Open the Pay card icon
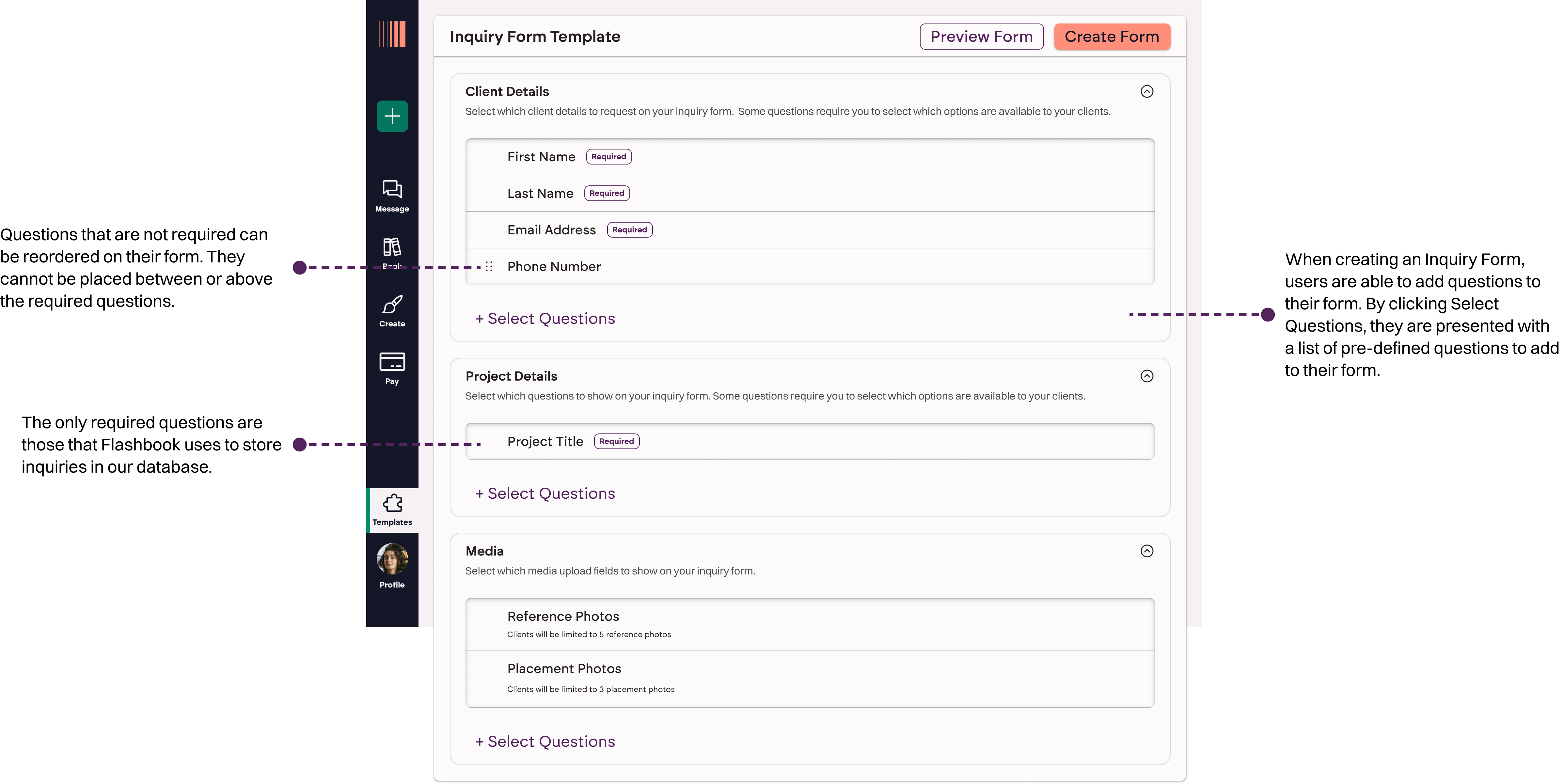The height and width of the screenshot is (784, 1563). (392, 362)
